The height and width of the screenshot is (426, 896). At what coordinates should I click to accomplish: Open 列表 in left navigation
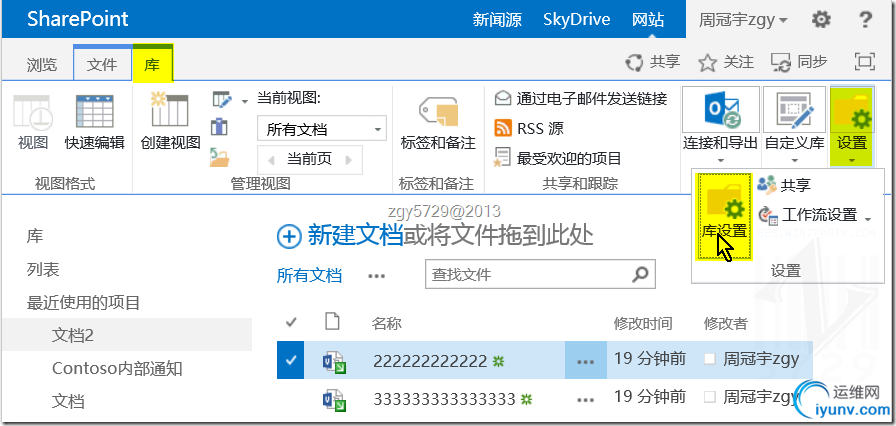[x=43, y=269]
